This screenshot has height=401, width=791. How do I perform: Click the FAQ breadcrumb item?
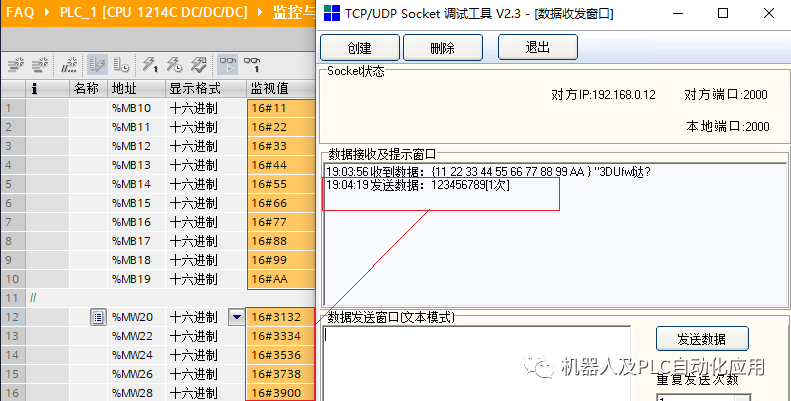click(x=20, y=12)
